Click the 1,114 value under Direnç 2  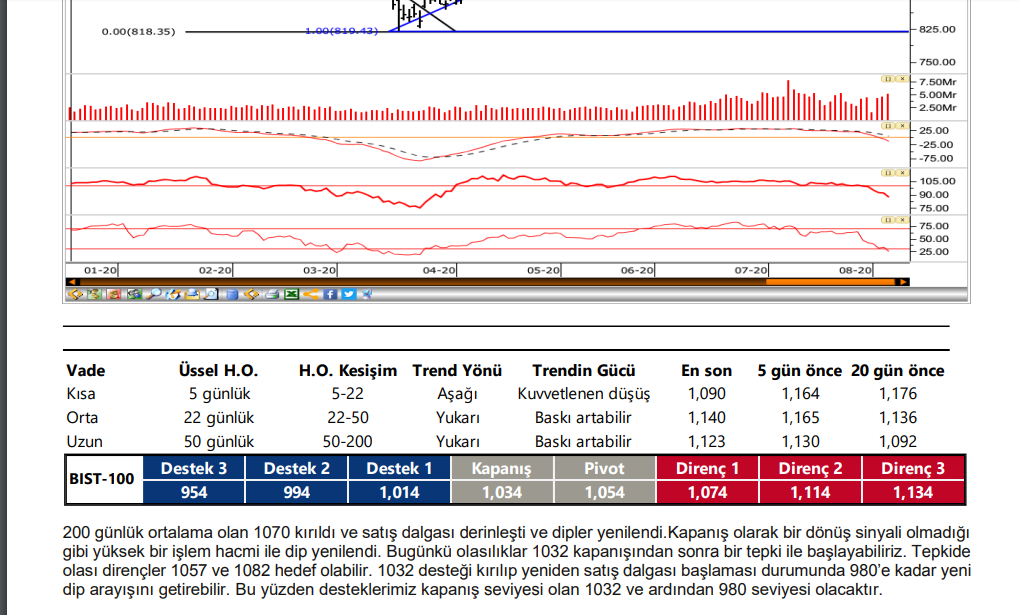click(x=810, y=492)
